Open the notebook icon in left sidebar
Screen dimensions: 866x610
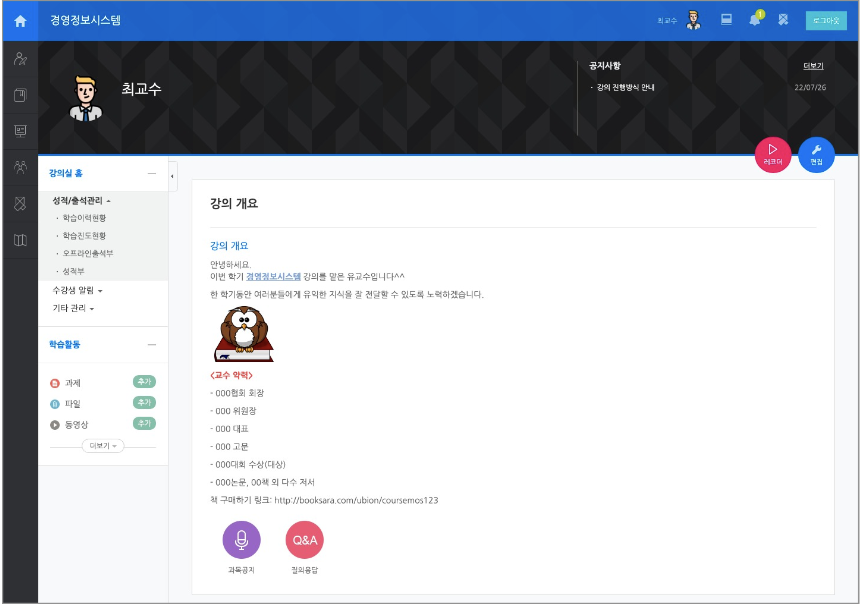(20, 95)
